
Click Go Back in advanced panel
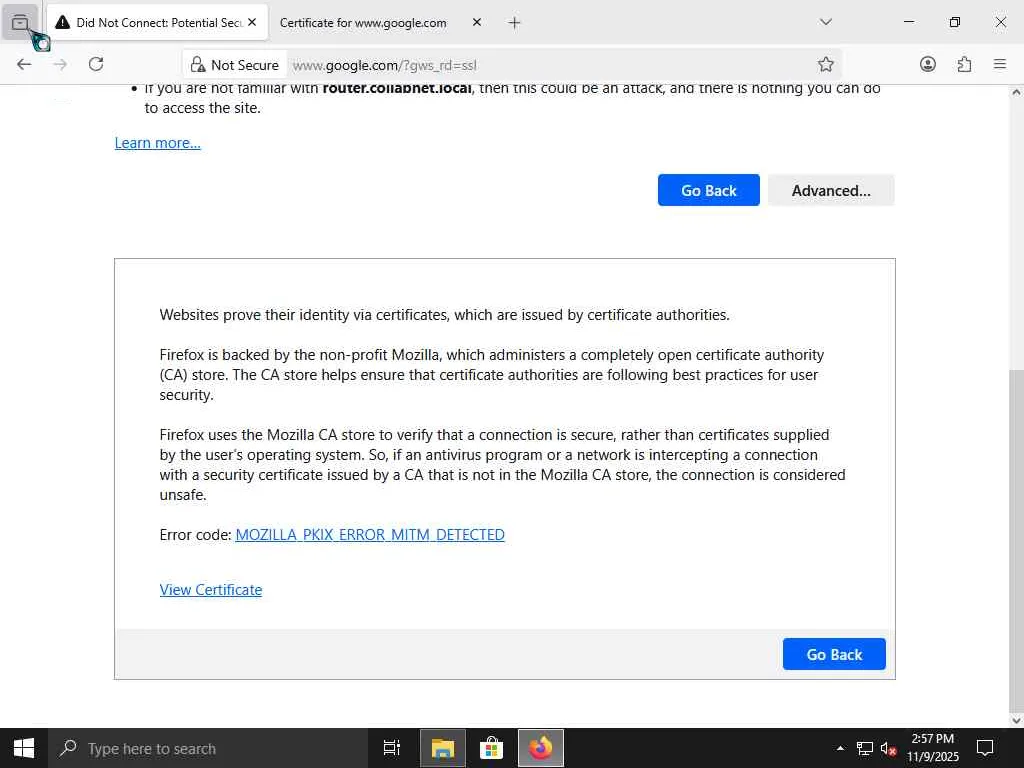coord(834,654)
